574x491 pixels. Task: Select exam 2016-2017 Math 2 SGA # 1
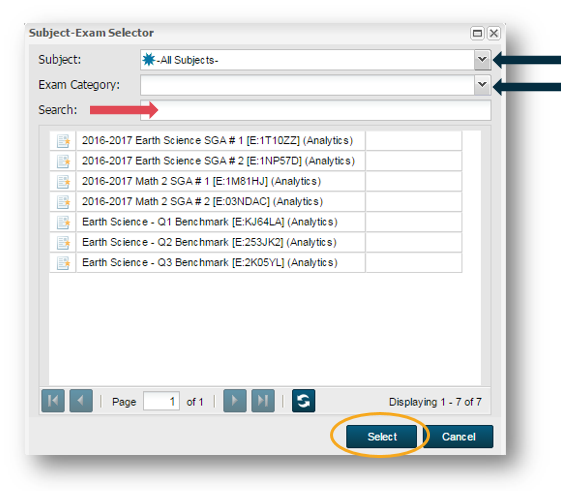(x=256, y=181)
